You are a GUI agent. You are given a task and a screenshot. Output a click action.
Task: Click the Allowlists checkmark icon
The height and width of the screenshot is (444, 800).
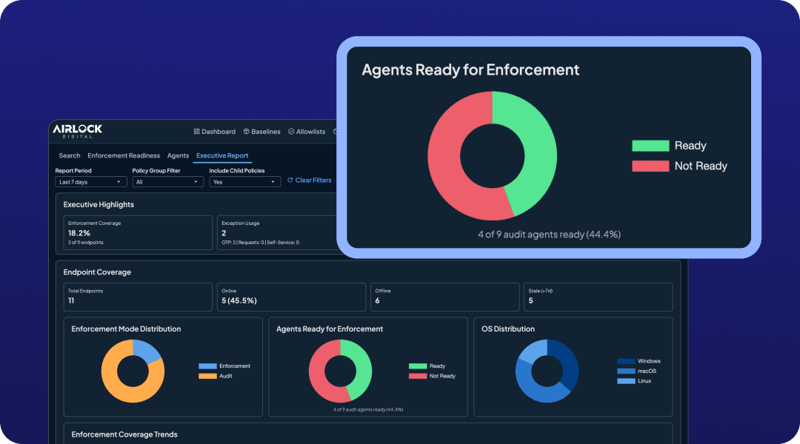291,131
